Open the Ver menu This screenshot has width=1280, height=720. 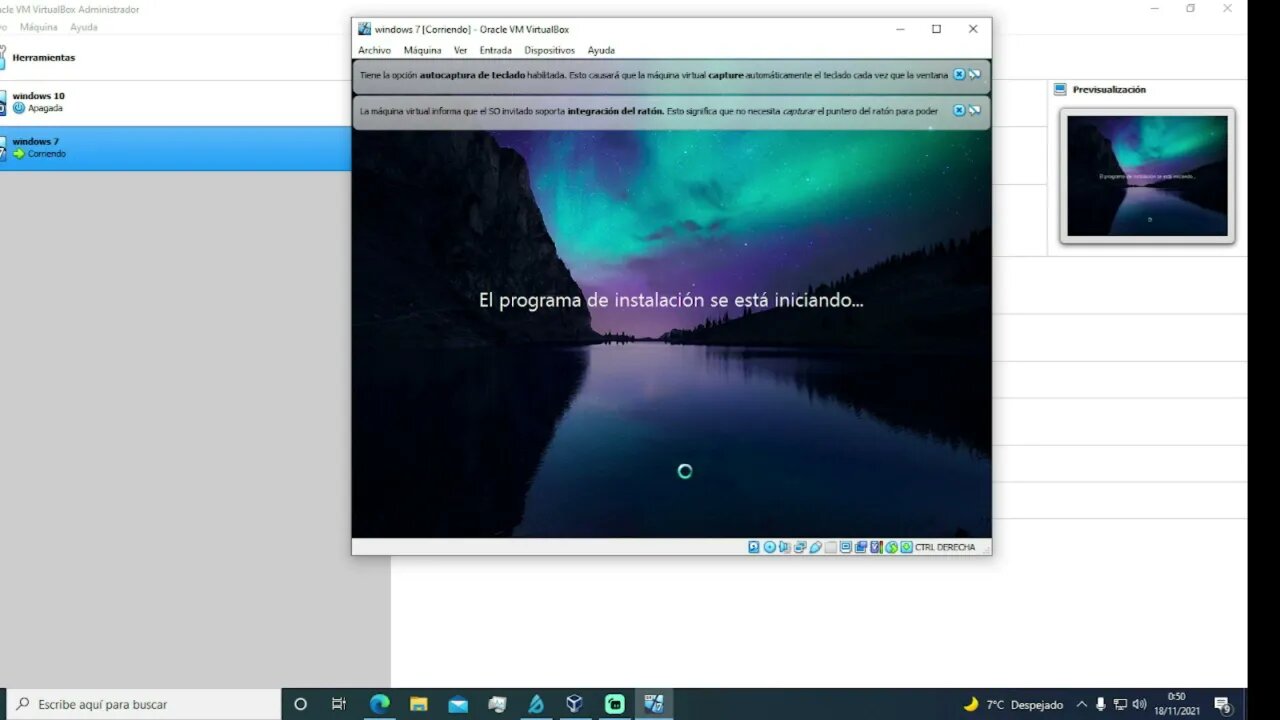pyautogui.click(x=460, y=50)
